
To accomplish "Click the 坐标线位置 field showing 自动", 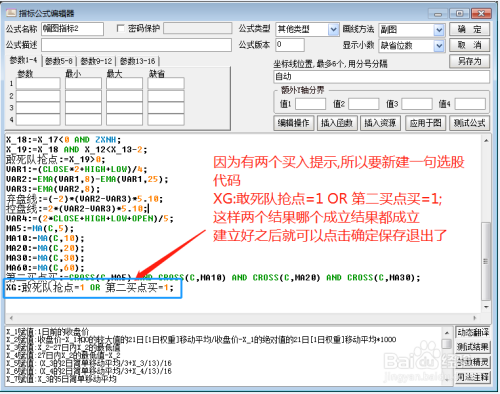I will (381, 76).
